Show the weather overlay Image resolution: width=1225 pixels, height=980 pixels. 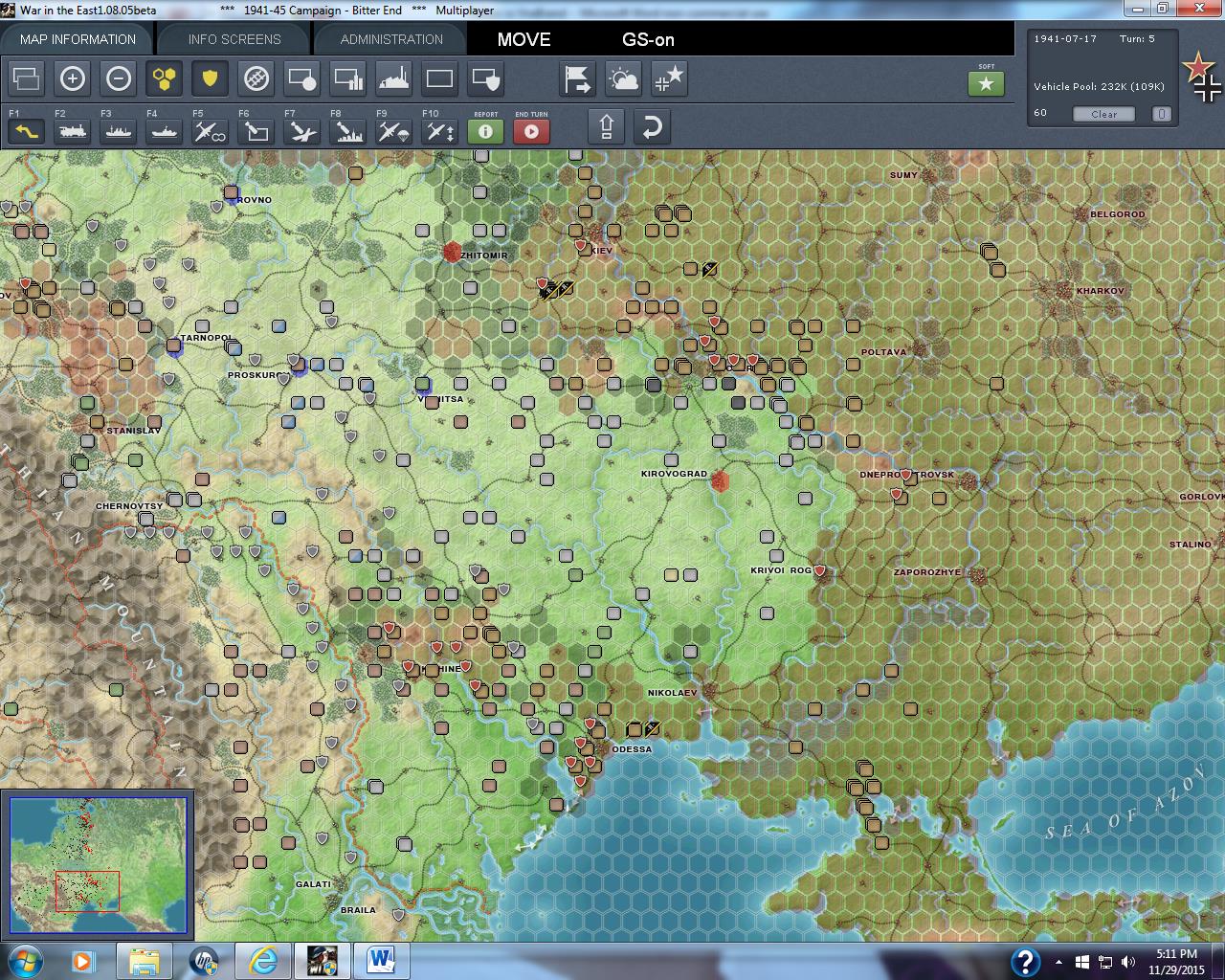pos(624,78)
